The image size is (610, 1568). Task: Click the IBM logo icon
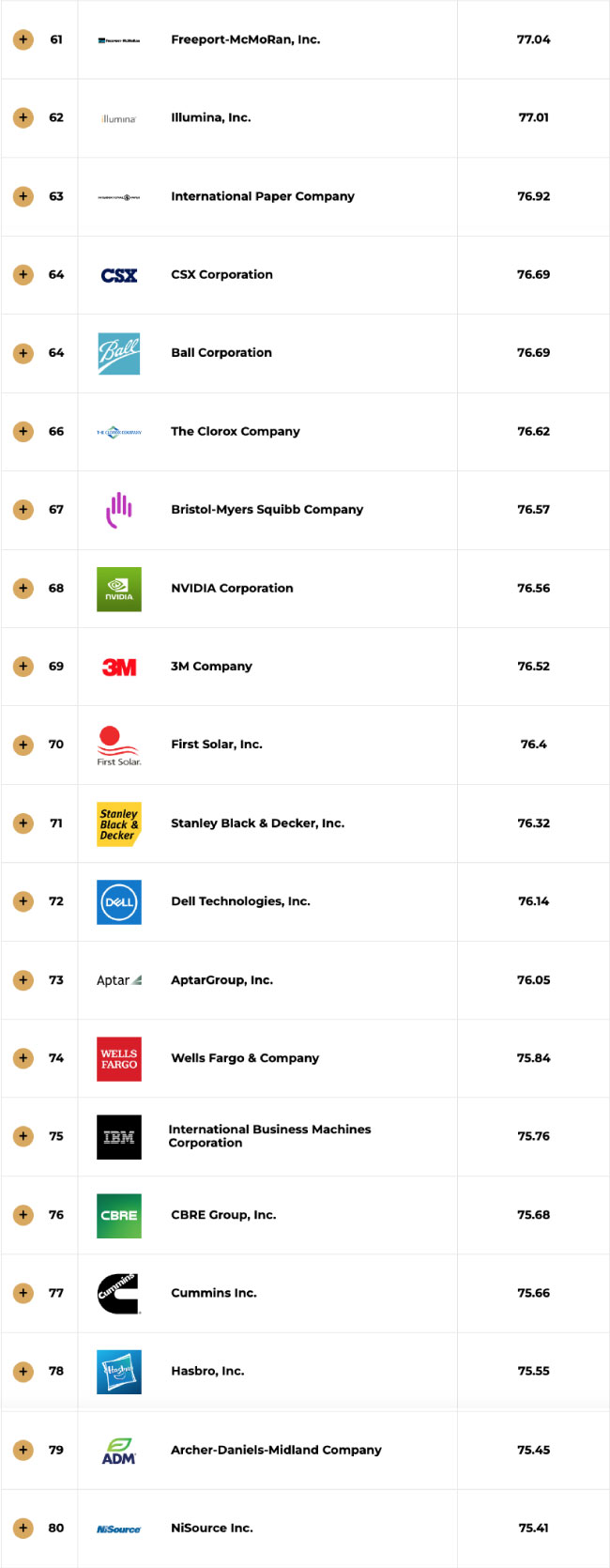click(119, 1137)
